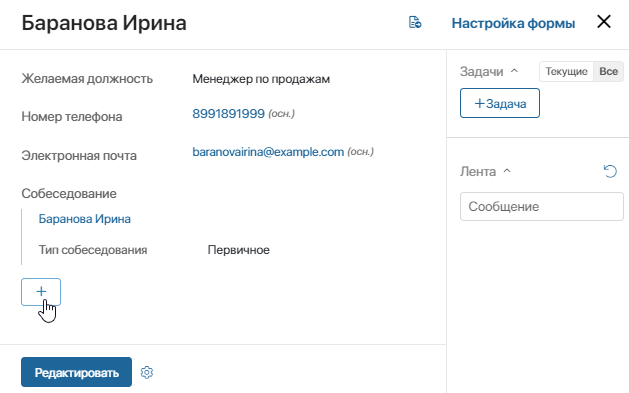Add an interview with the plus button
The height and width of the screenshot is (393, 629).
coord(41,292)
